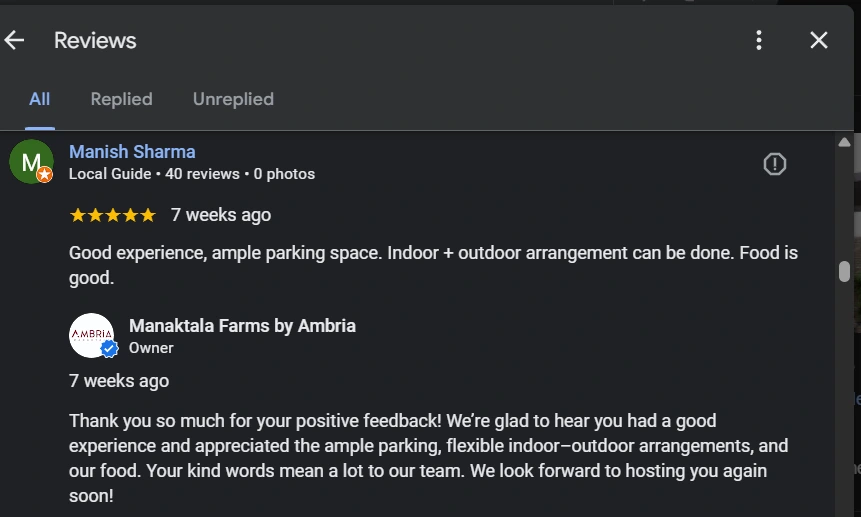The image size is (861, 517).
Task: Flag Manish Sharma's review as inappropriate
Action: click(775, 164)
